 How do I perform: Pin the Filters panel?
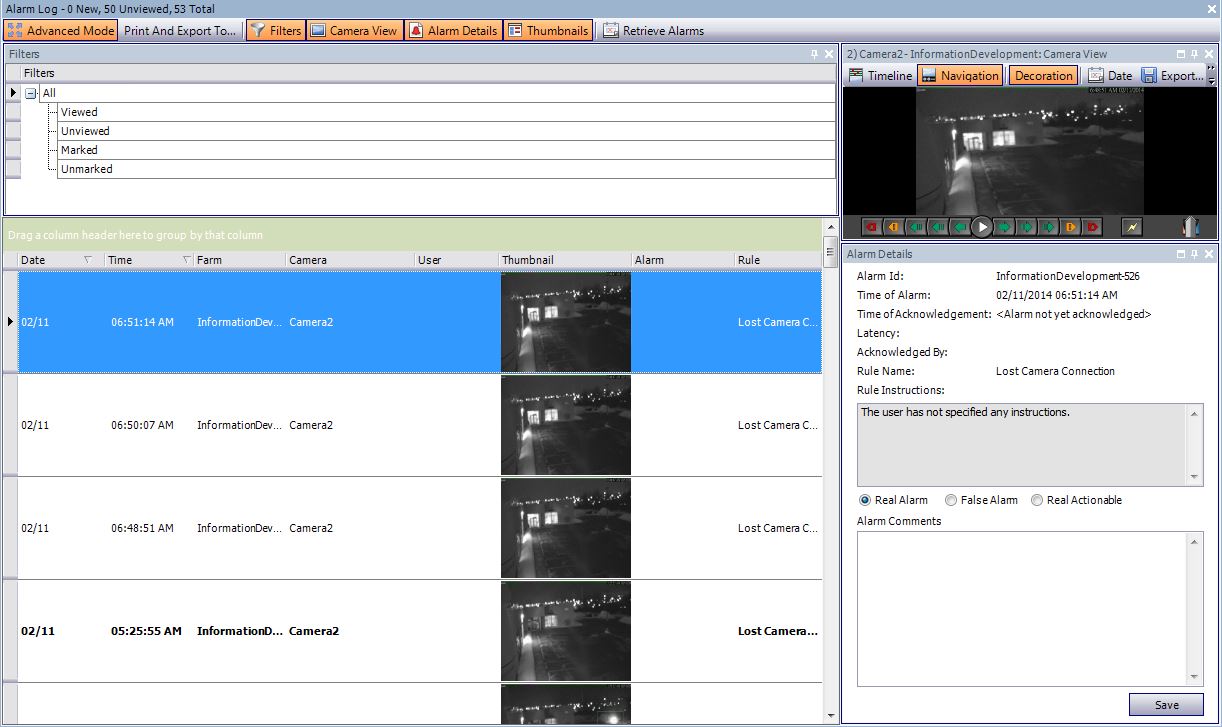click(x=814, y=54)
